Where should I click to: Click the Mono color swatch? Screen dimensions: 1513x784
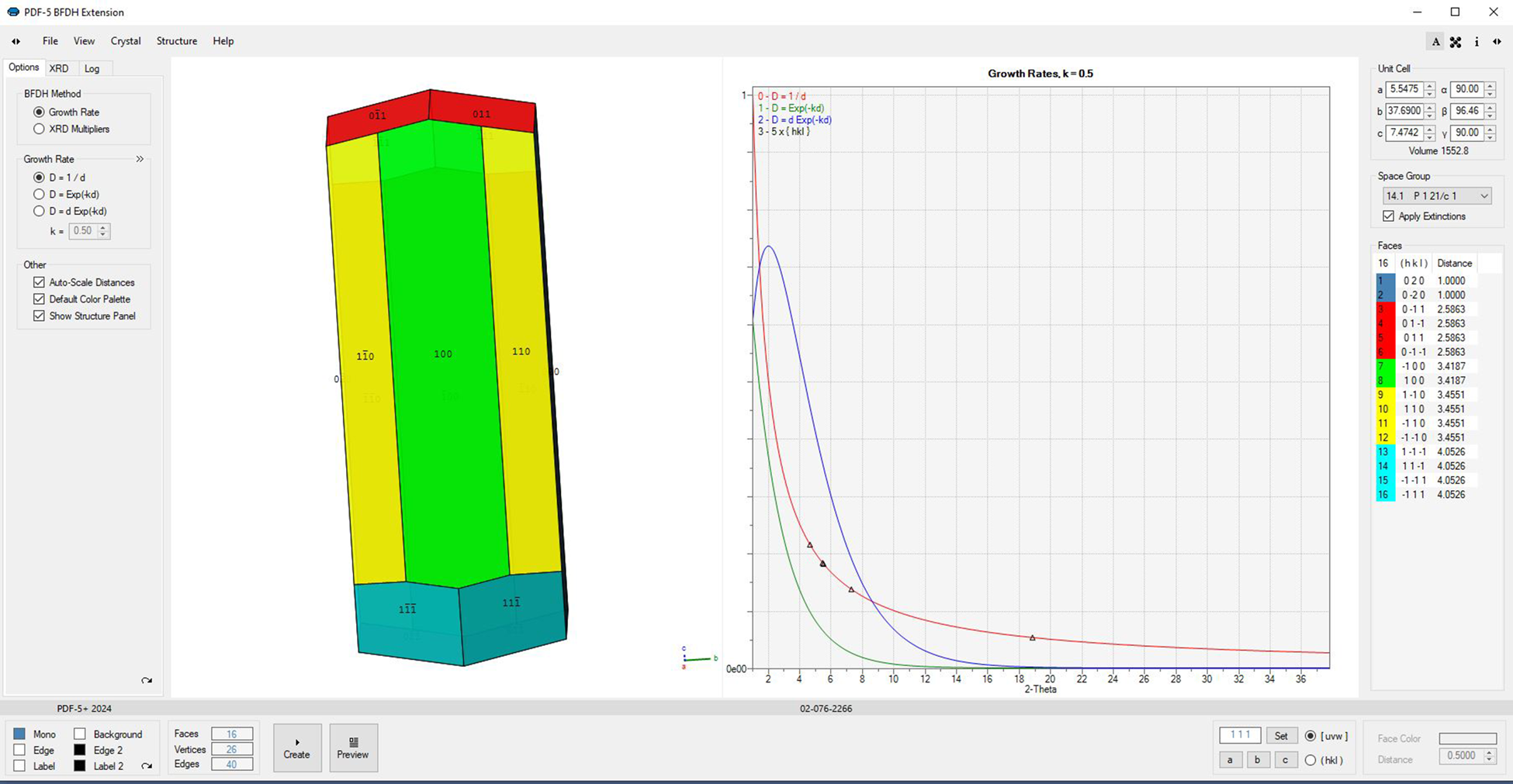pyautogui.click(x=19, y=734)
